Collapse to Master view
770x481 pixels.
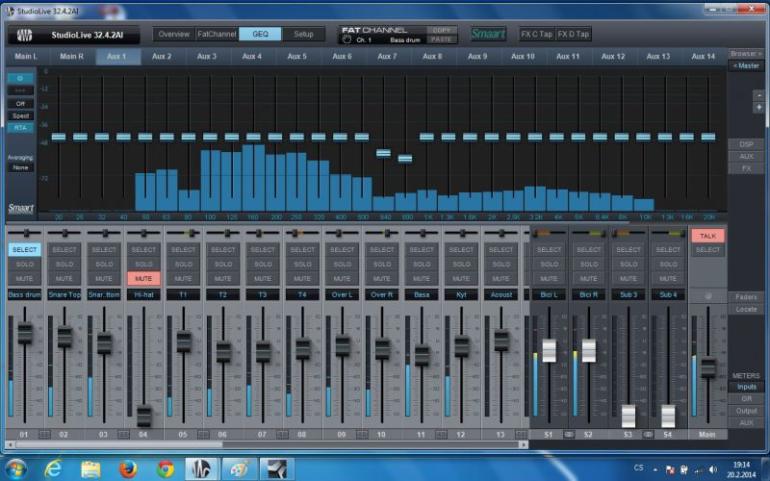click(x=745, y=66)
